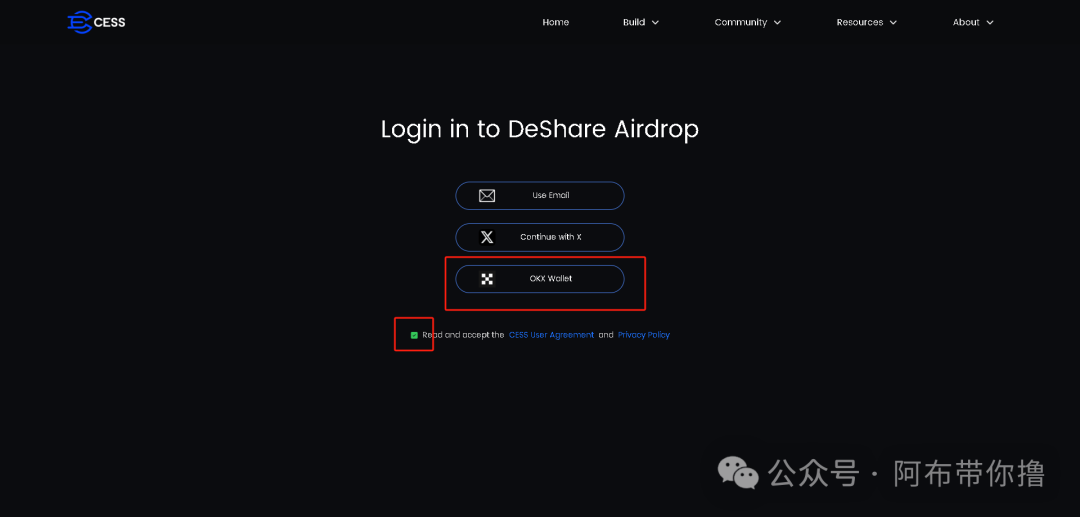Expand the Resources dropdown chevron
Viewport: 1080px width, 517px height.
(893, 23)
